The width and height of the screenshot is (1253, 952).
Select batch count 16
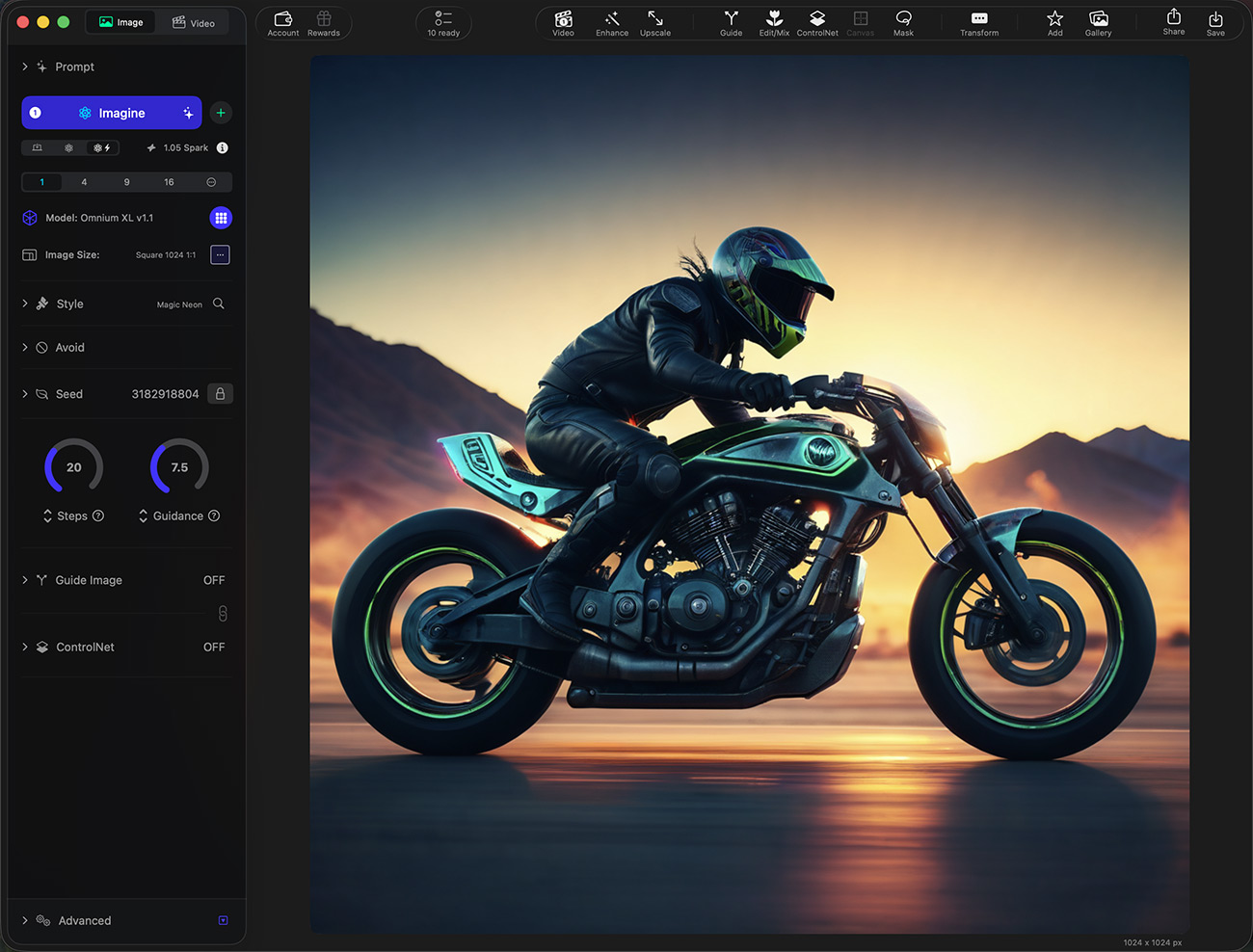tap(169, 182)
